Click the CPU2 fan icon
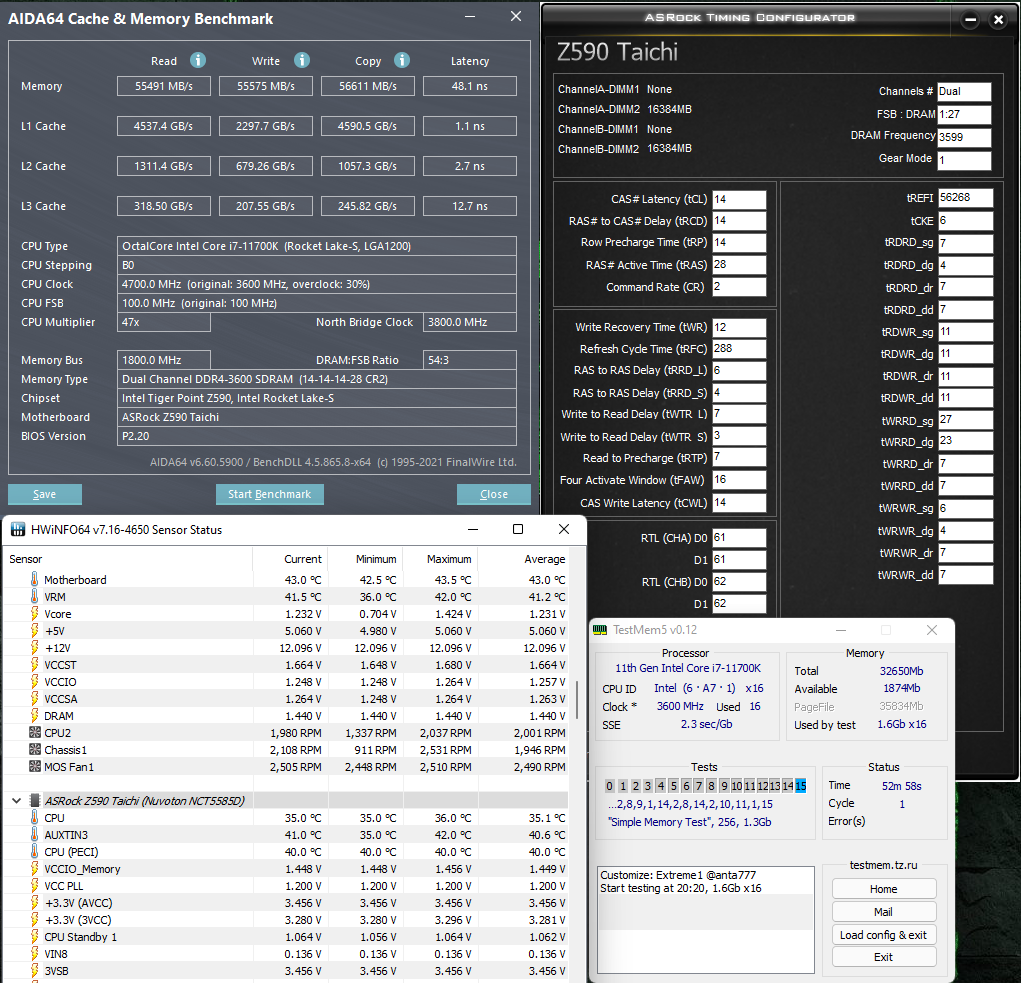Image resolution: width=1021 pixels, height=983 pixels. point(35,732)
